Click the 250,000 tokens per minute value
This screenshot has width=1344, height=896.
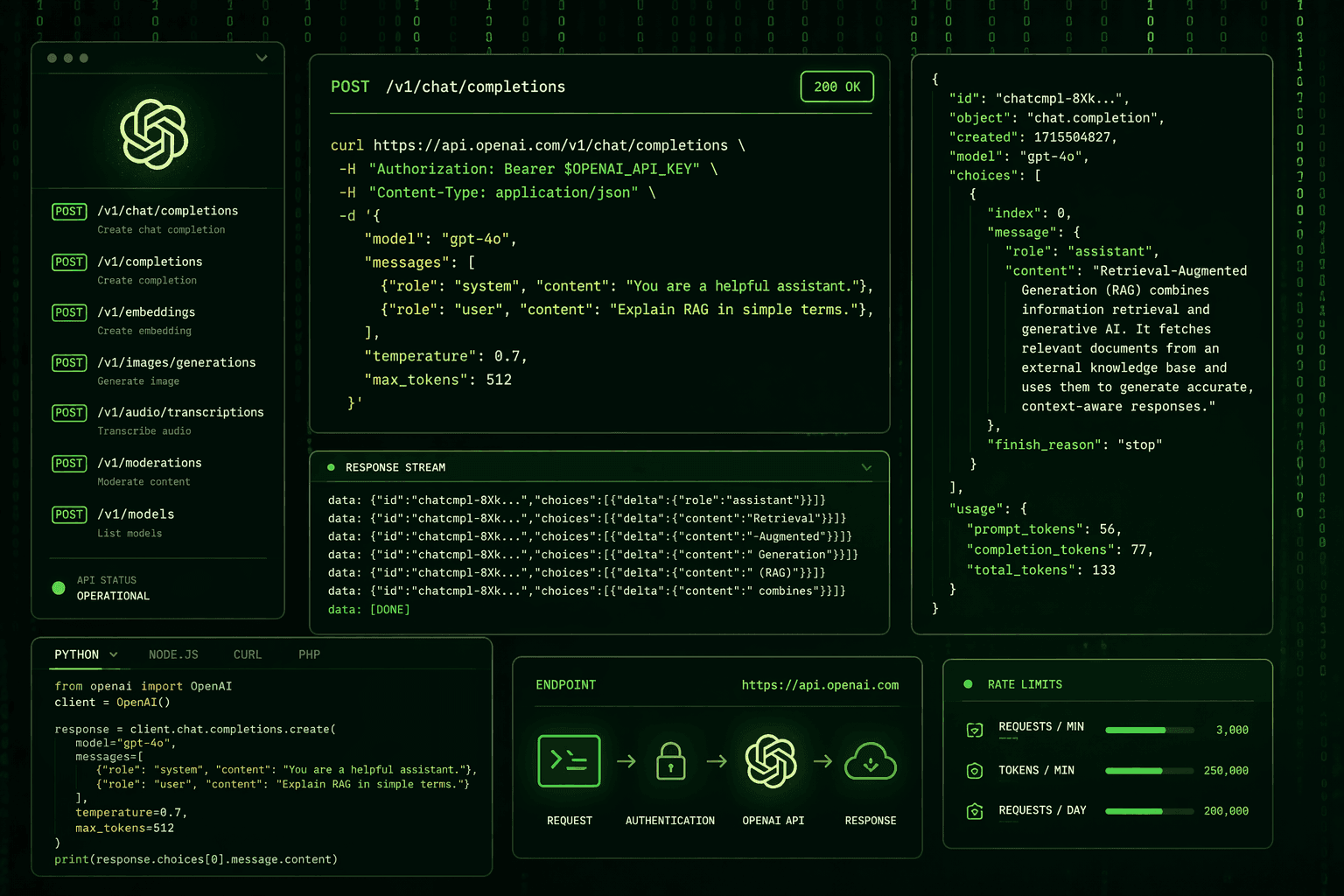[1226, 771]
